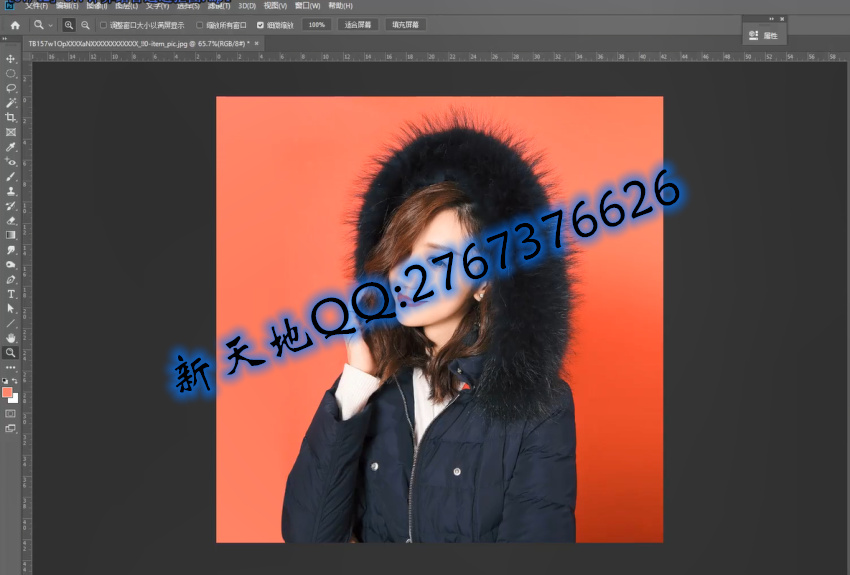Image resolution: width=850 pixels, height=575 pixels.
Task: Select the Brush tool
Action: (10, 176)
